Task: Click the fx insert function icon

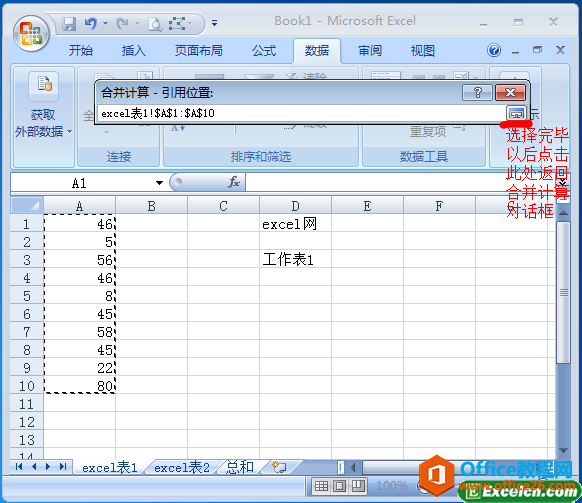Action: pos(234,182)
